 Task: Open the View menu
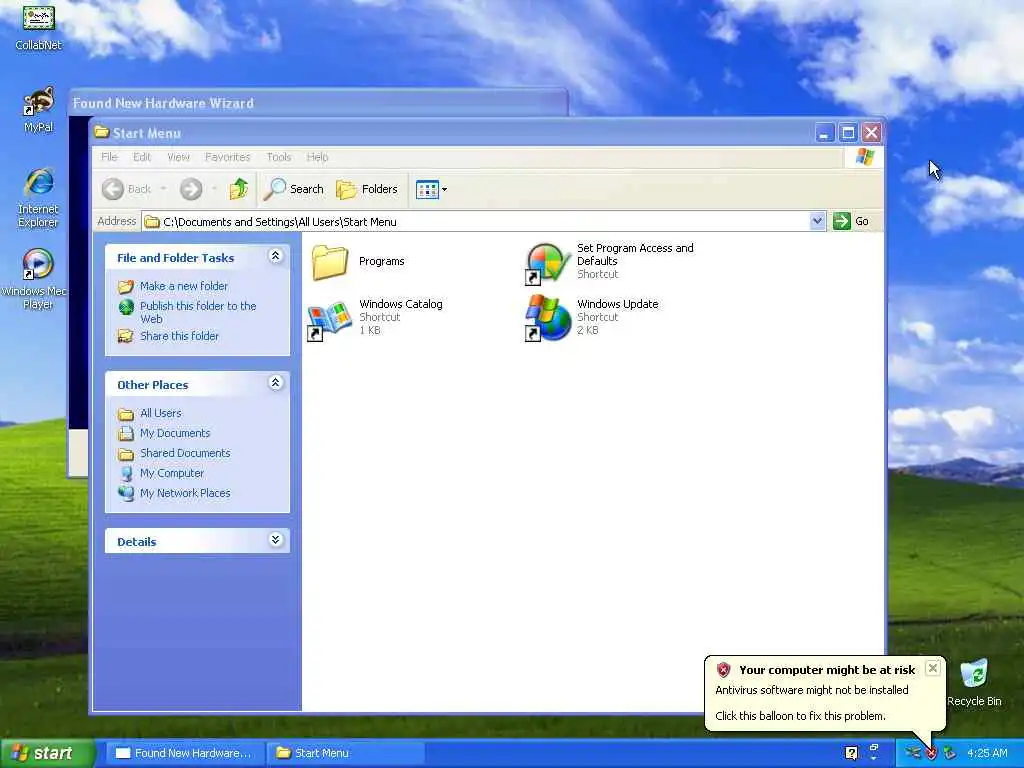(x=178, y=157)
